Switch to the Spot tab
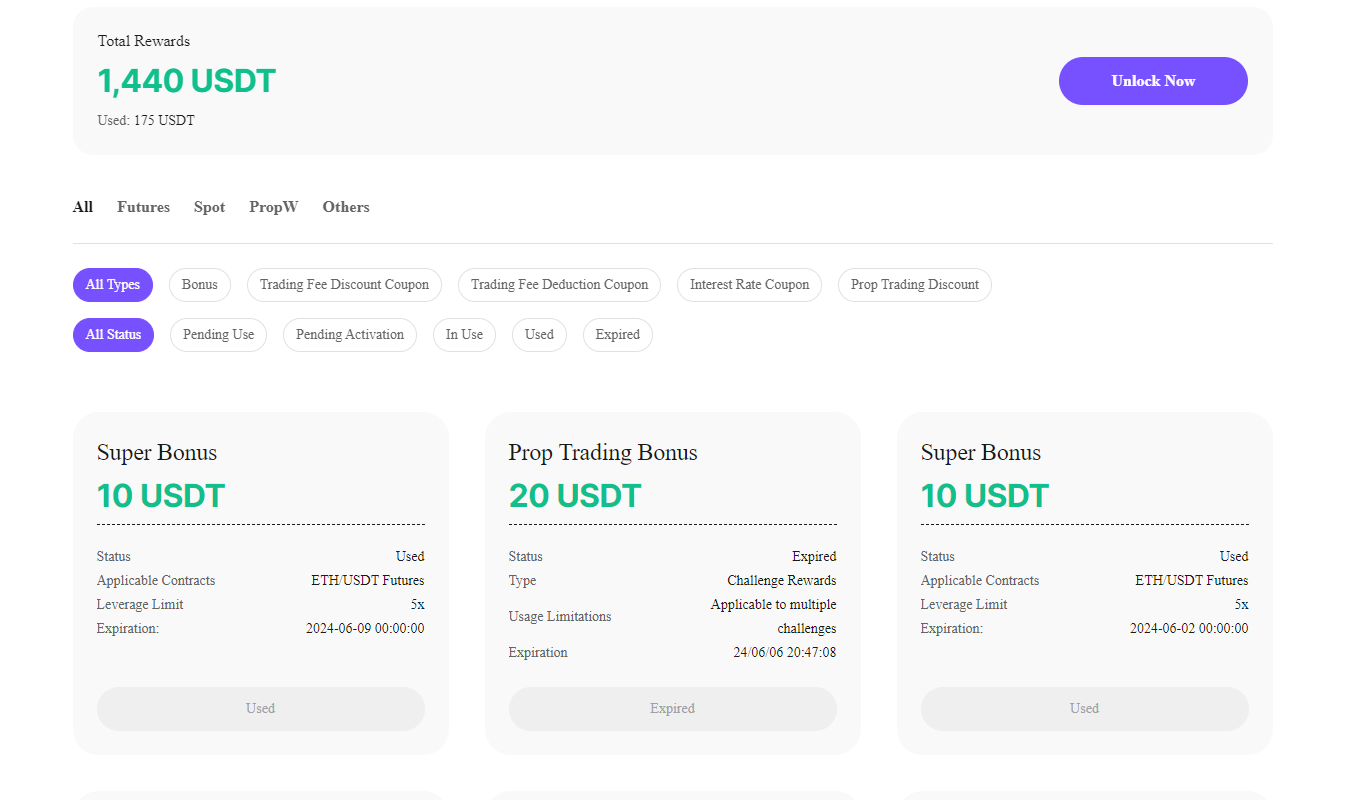1364x800 pixels. pyautogui.click(x=209, y=207)
